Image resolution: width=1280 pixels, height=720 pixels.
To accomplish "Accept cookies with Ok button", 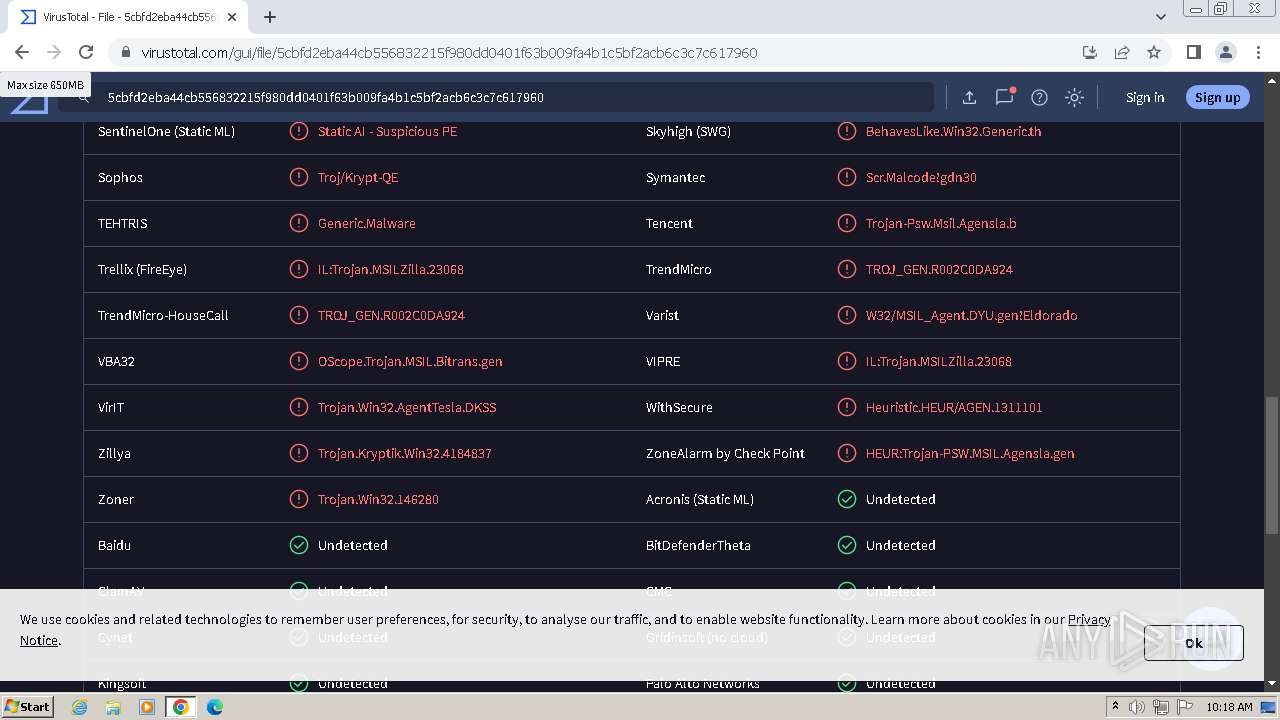I will 1194,643.
